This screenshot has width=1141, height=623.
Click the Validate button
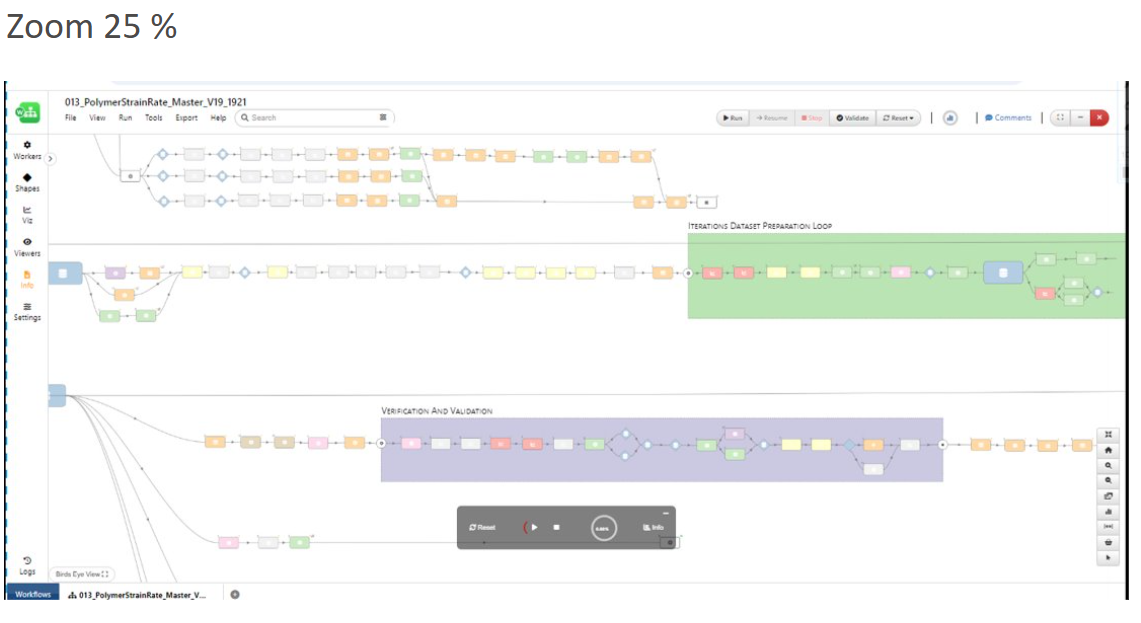pos(852,118)
